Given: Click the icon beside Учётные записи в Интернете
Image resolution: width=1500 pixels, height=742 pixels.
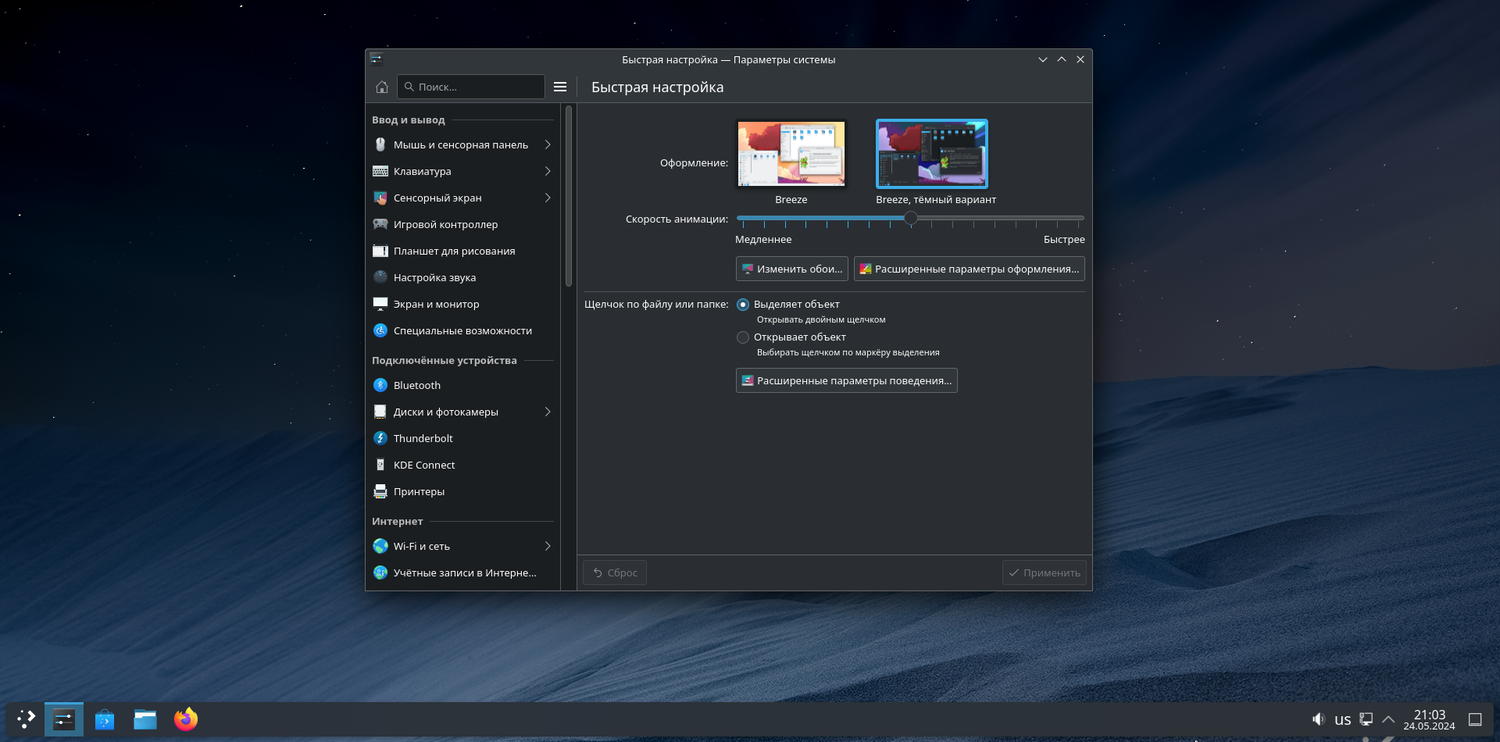Looking at the screenshot, I should (x=380, y=573).
